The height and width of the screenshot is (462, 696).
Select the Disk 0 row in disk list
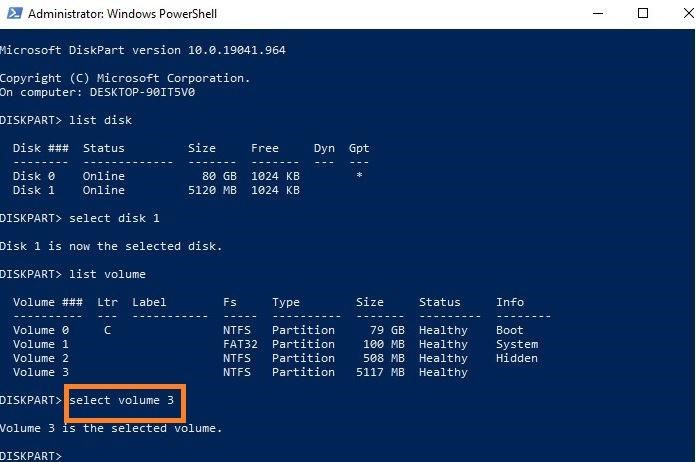pos(150,176)
